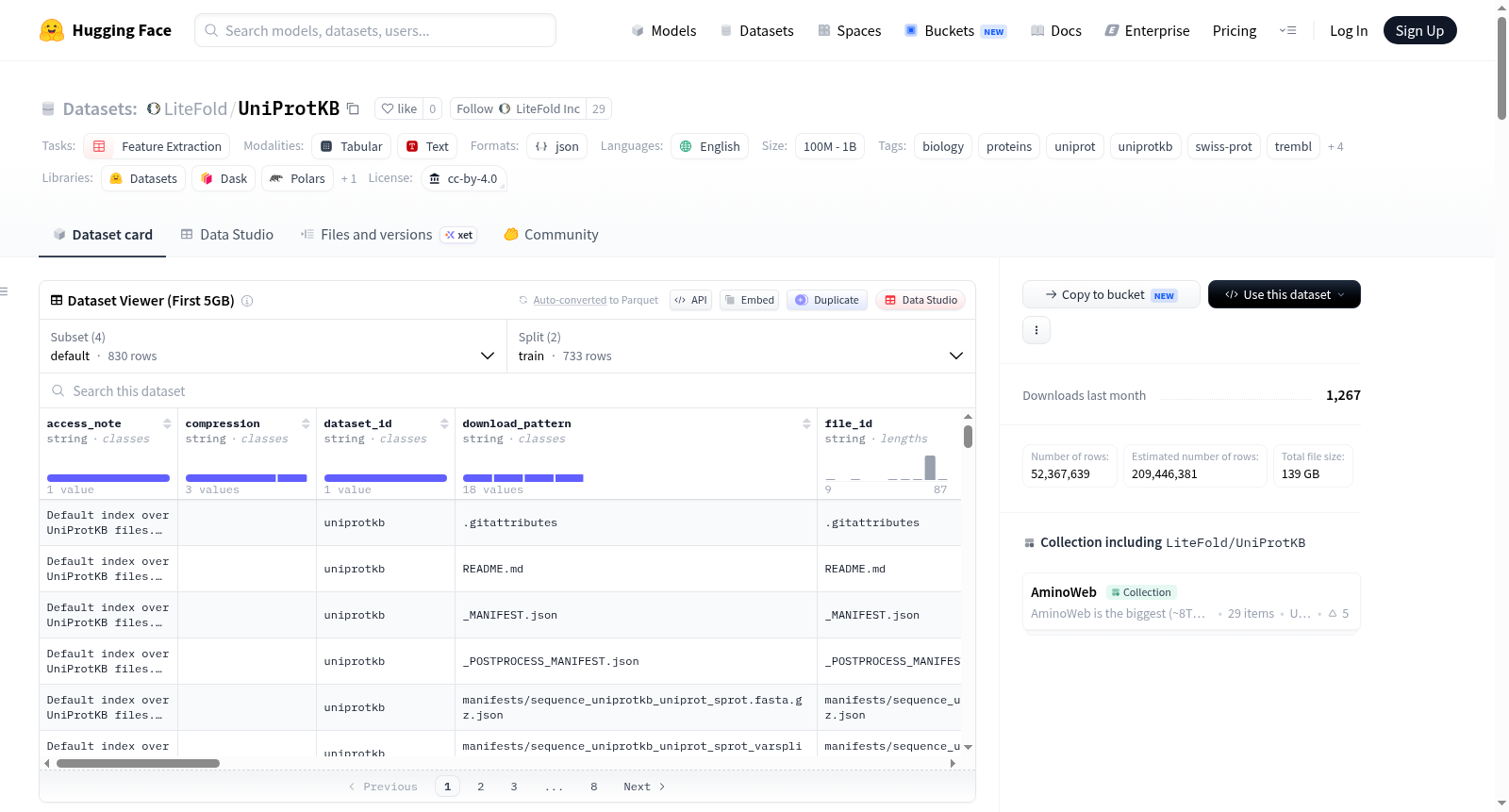Image resolution: width=1509 pixels, height=812 pixels.
Task: Click Copy to bucket button
Action: click(x=1111, y=294)
